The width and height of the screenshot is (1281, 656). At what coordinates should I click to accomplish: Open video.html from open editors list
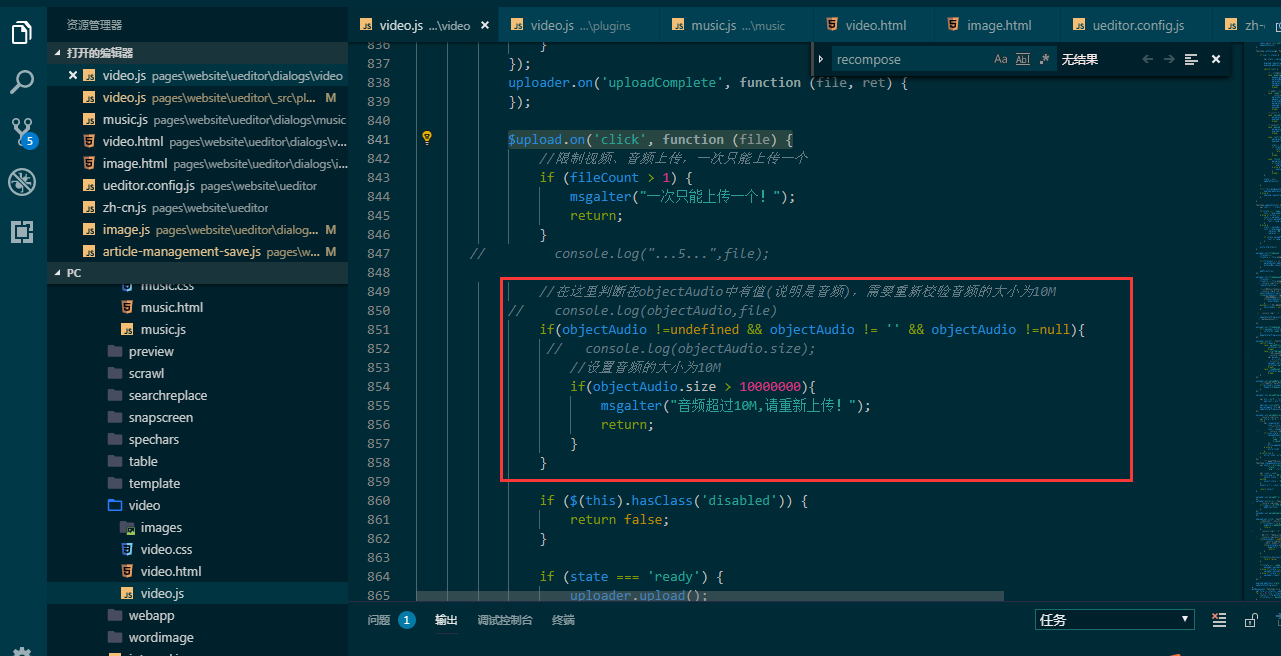click(198, 141)
